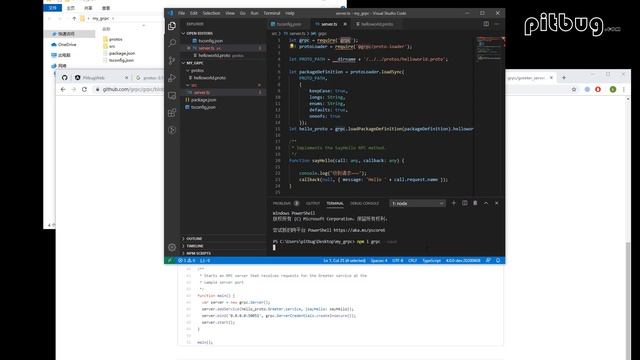The height and width of the screenshot is (360, 640).
Task: Open the new tab plus in Chrome
Action: [x=564, y=78]
